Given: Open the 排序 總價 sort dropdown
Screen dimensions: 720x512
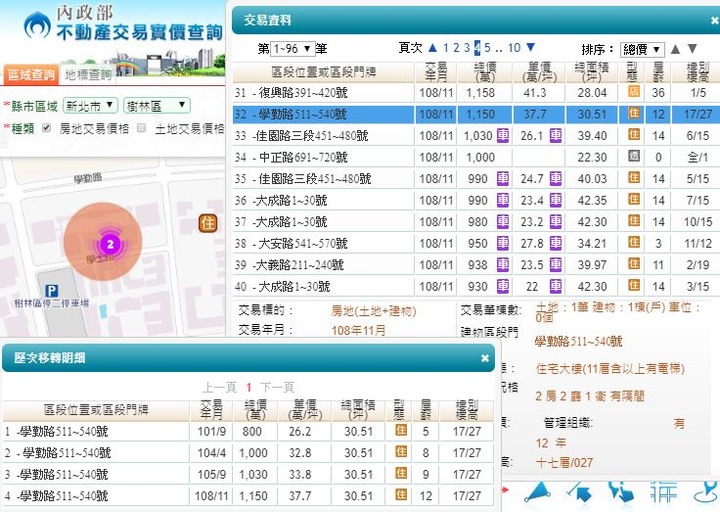Looking at the screenshot, I should pyautogui.click(x=642, y=49).
